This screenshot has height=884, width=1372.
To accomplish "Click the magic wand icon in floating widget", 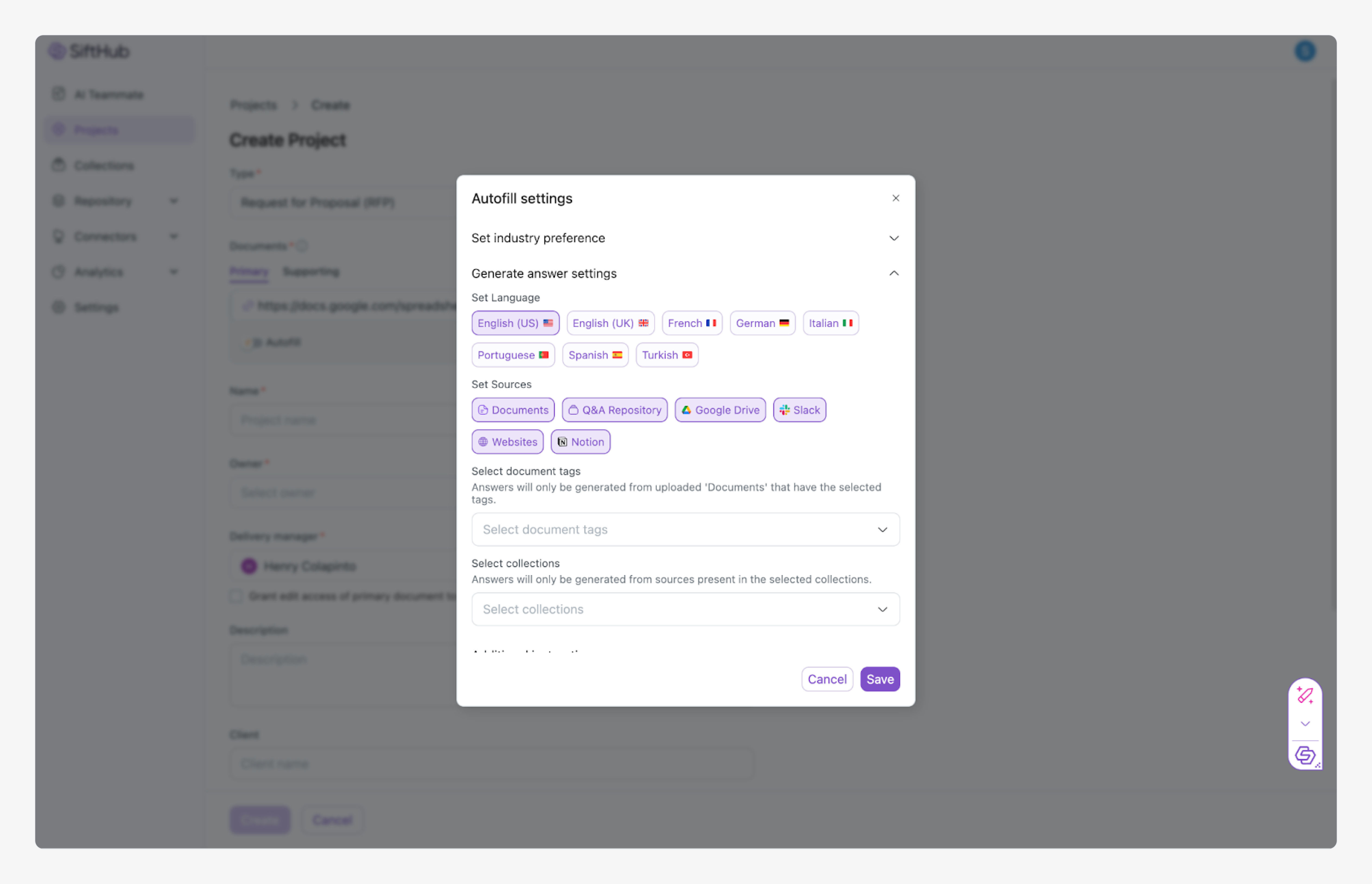I will tap(1304, 696).
